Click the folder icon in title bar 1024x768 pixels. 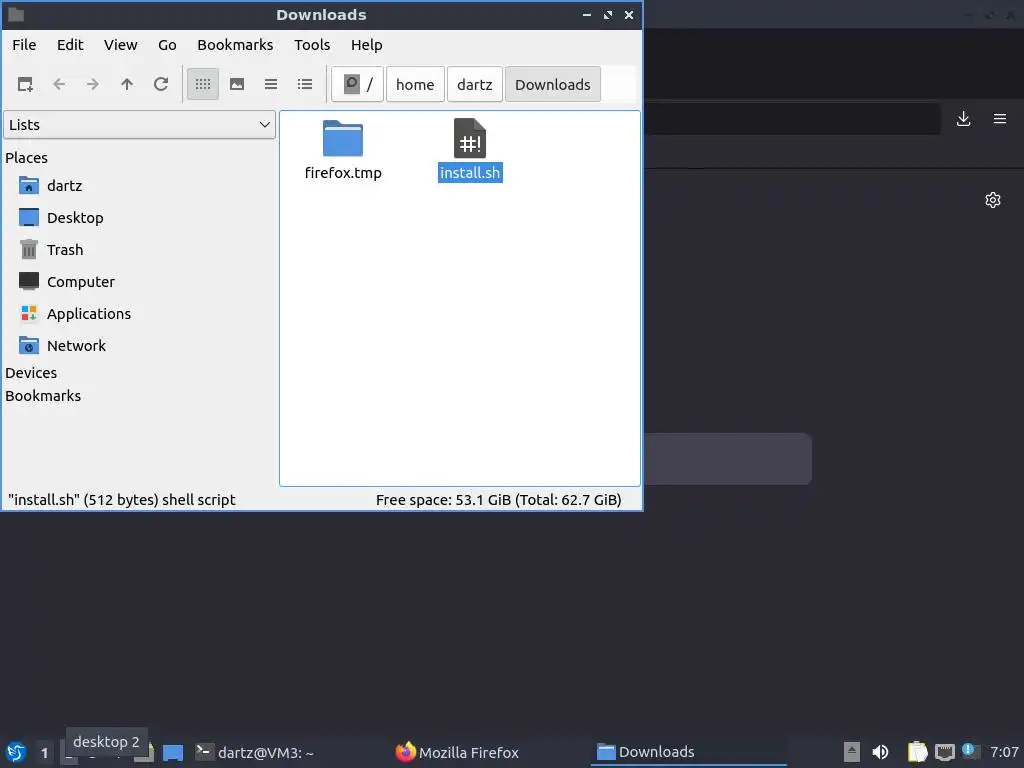click(16, 14)
